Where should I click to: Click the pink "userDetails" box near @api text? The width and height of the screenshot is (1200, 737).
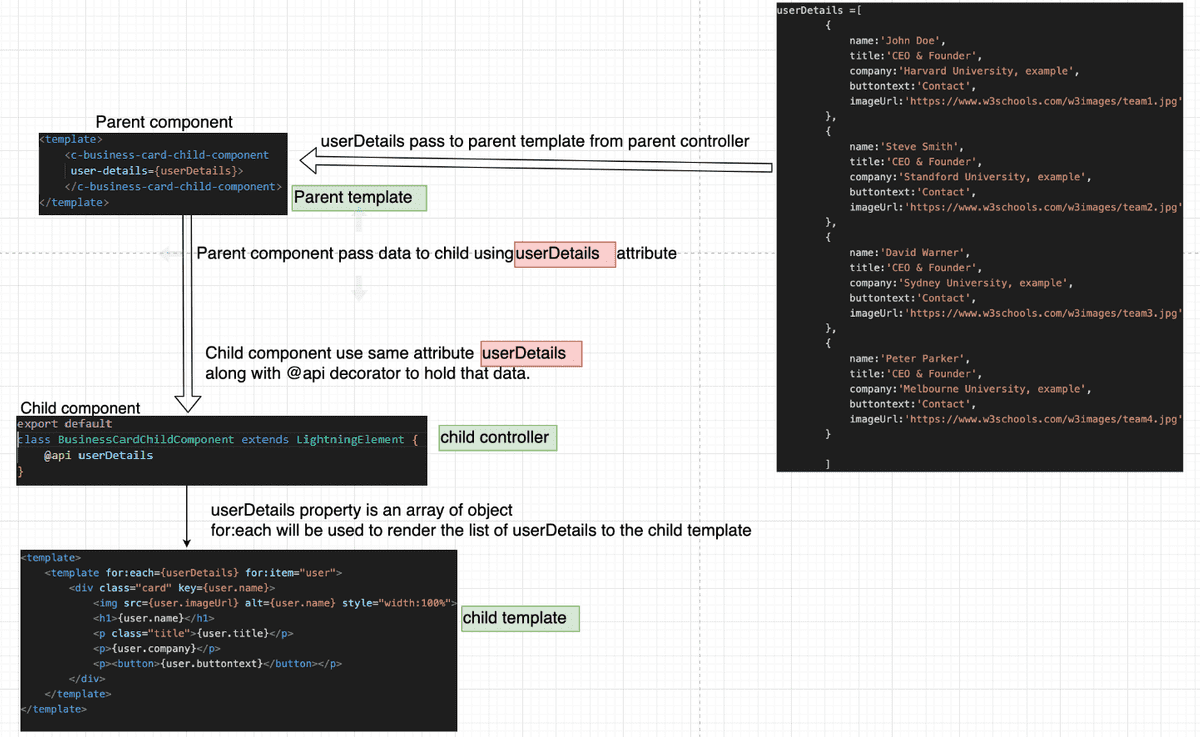[531, 353]
